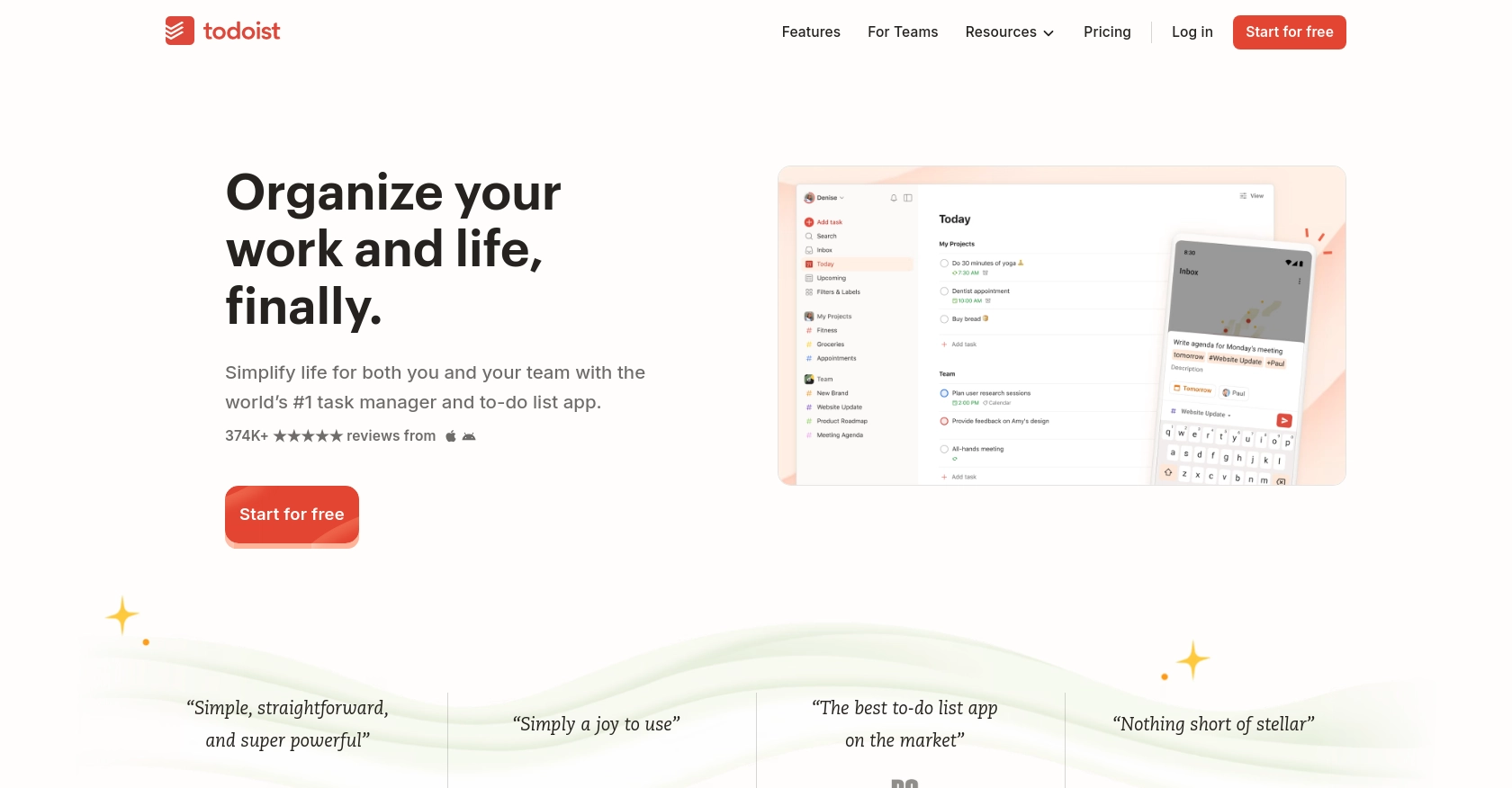Click the shift key on phone keyboard
The height and width of the screenshot is (788, 1512).
(1168, 472)
